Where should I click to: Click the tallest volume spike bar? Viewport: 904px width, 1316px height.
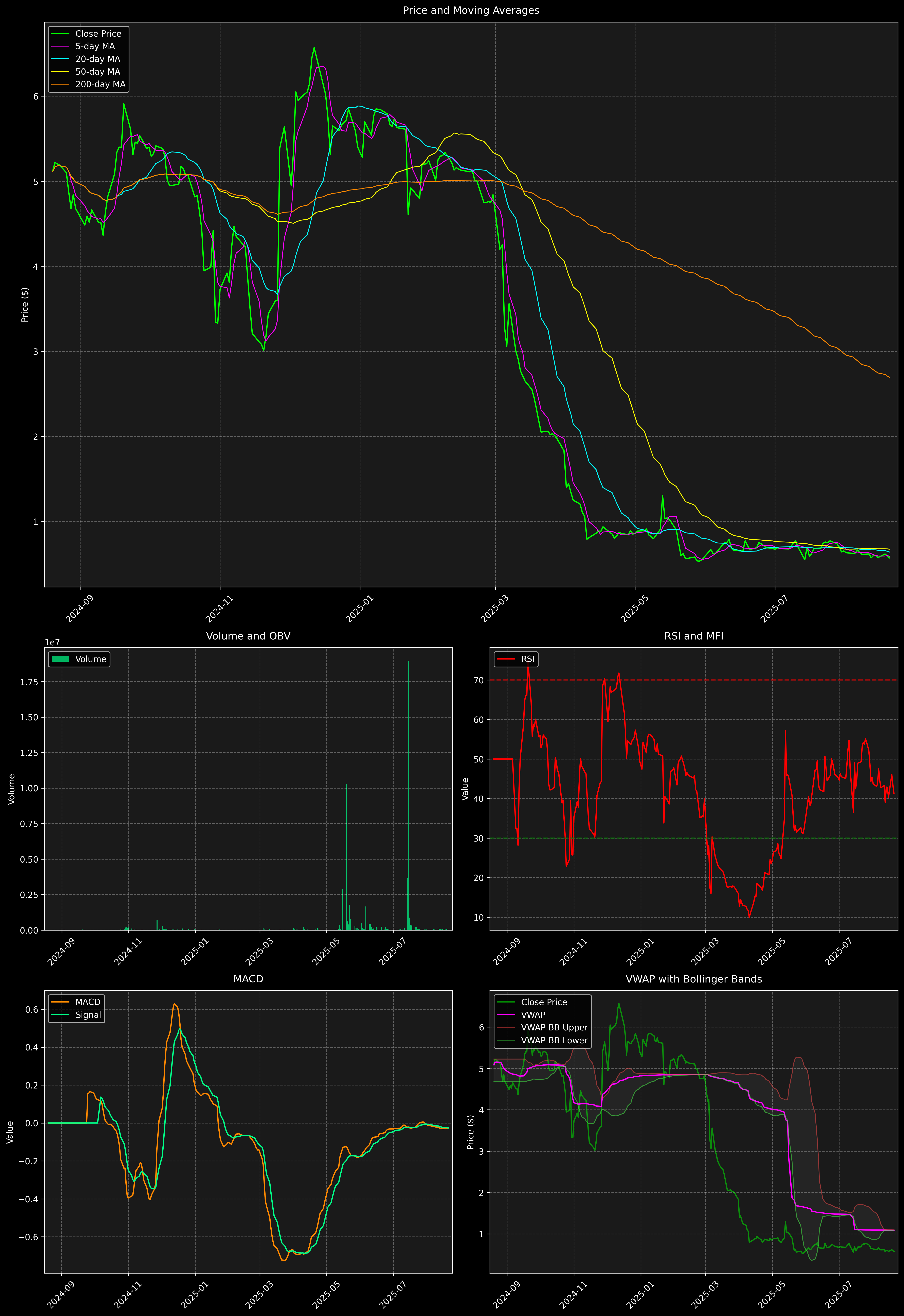tap(408, 793)
